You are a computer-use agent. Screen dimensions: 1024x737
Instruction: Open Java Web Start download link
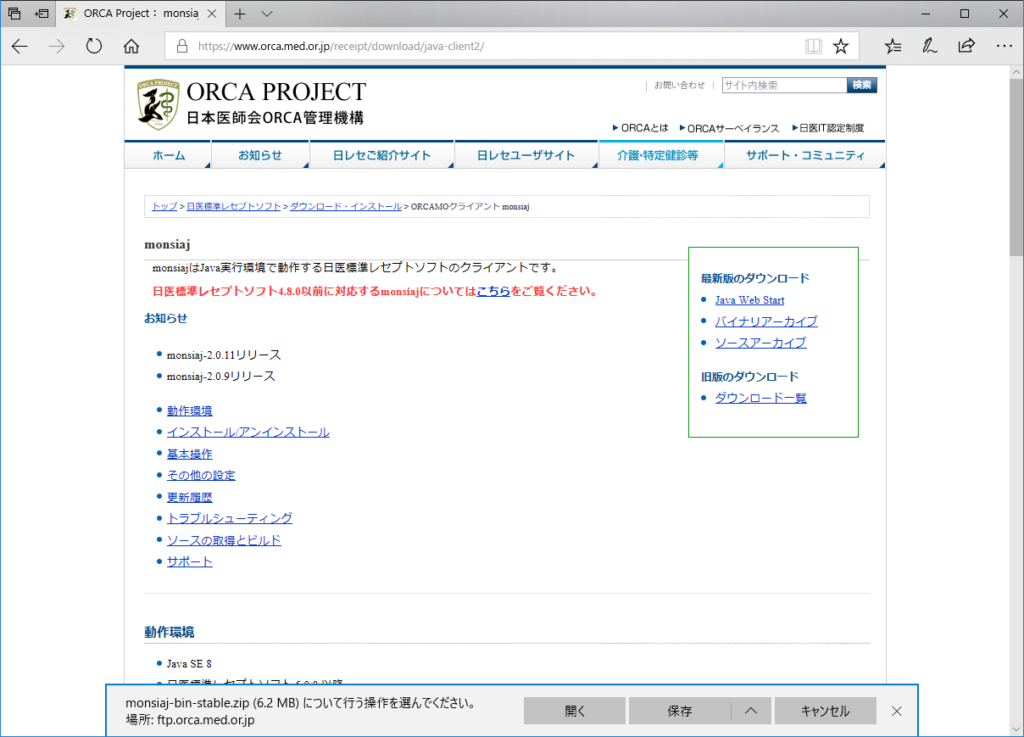click(749, 300)
